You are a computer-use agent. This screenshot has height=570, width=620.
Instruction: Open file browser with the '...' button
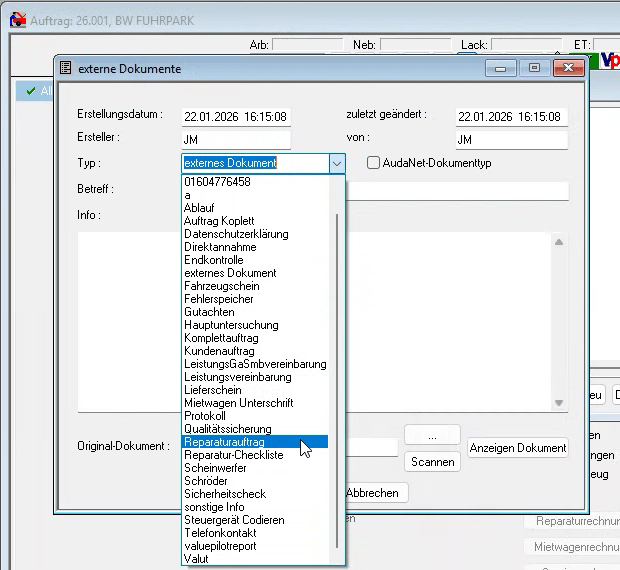pyautogui.click(x=432, y=435)
